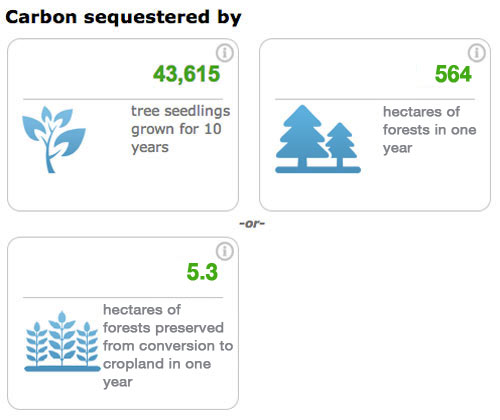This screenshot has width=500, height=420.
Task: Select the 43,615 green value
Action: click(186, 74)
